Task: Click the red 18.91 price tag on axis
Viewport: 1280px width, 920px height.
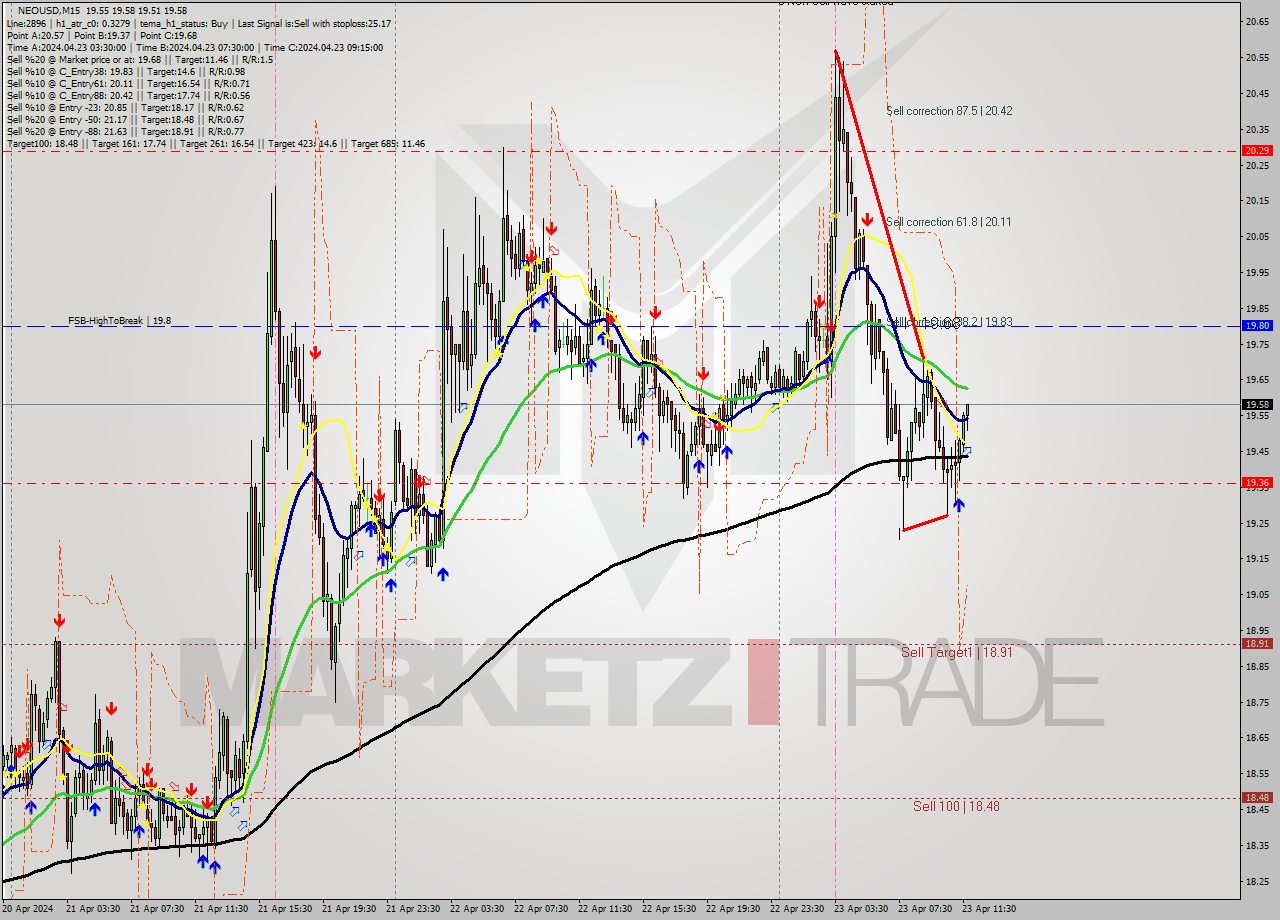Action: point(1257,643)
